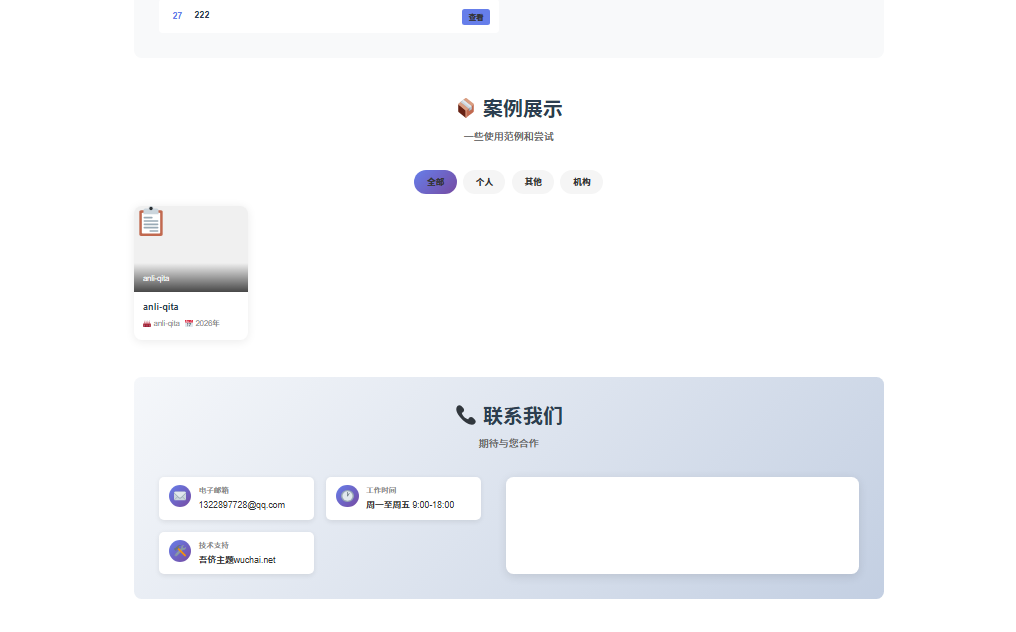Viewport: 1016px width, 632px height.
Task: Click the clock icon for 工作时间
Action: (x=347, y=496)
